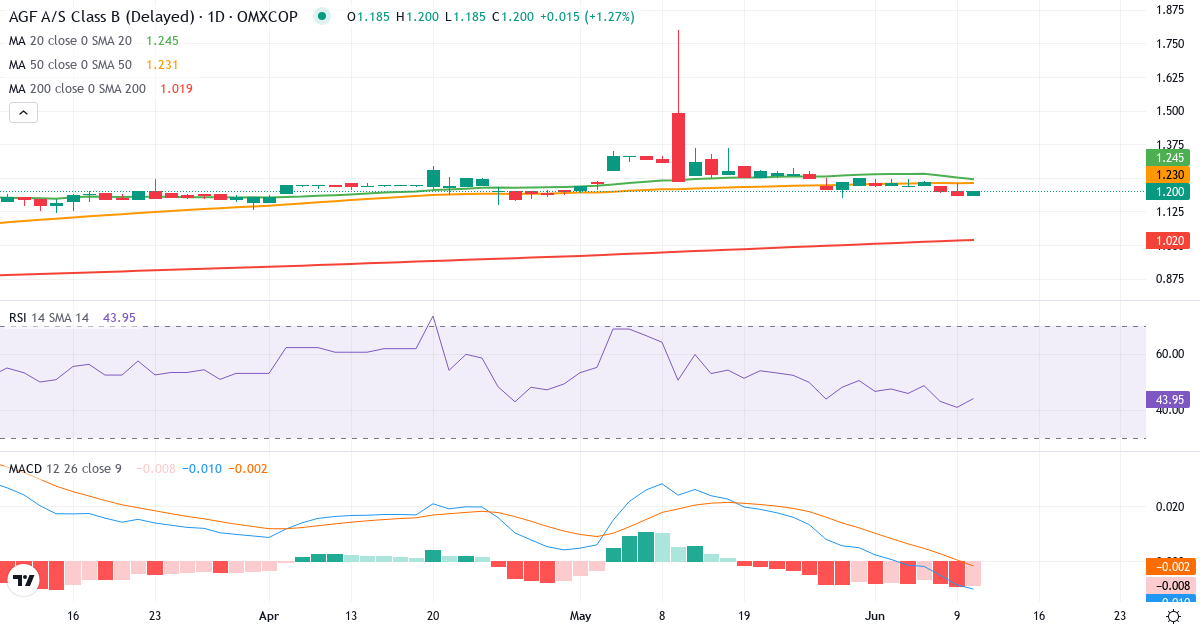Click the 19 date label in May
Image resolution: width=1200 pixels, height=630 pixels.
click(744, 616)
